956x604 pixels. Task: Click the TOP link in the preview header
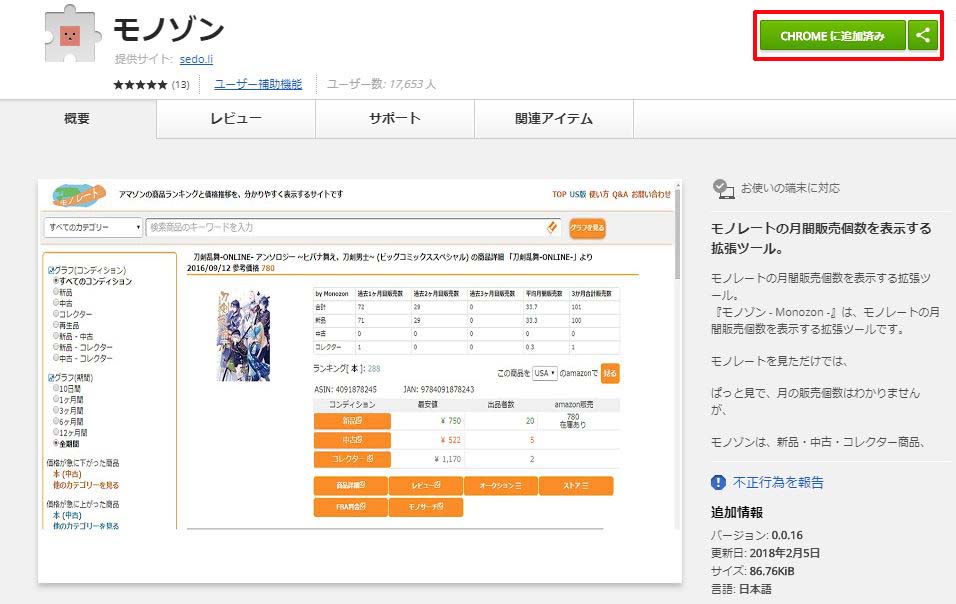pos(559,194)
